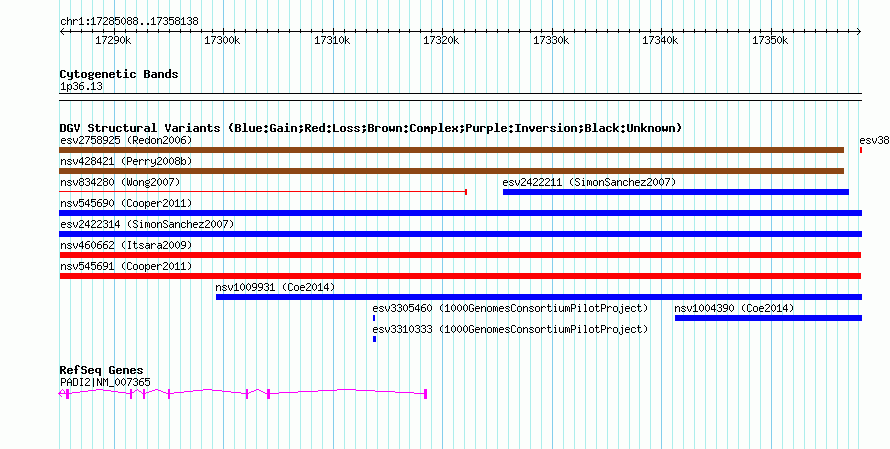
Task: Open the nsv428421 (Perry2008b) label
Action: point(126,161)
